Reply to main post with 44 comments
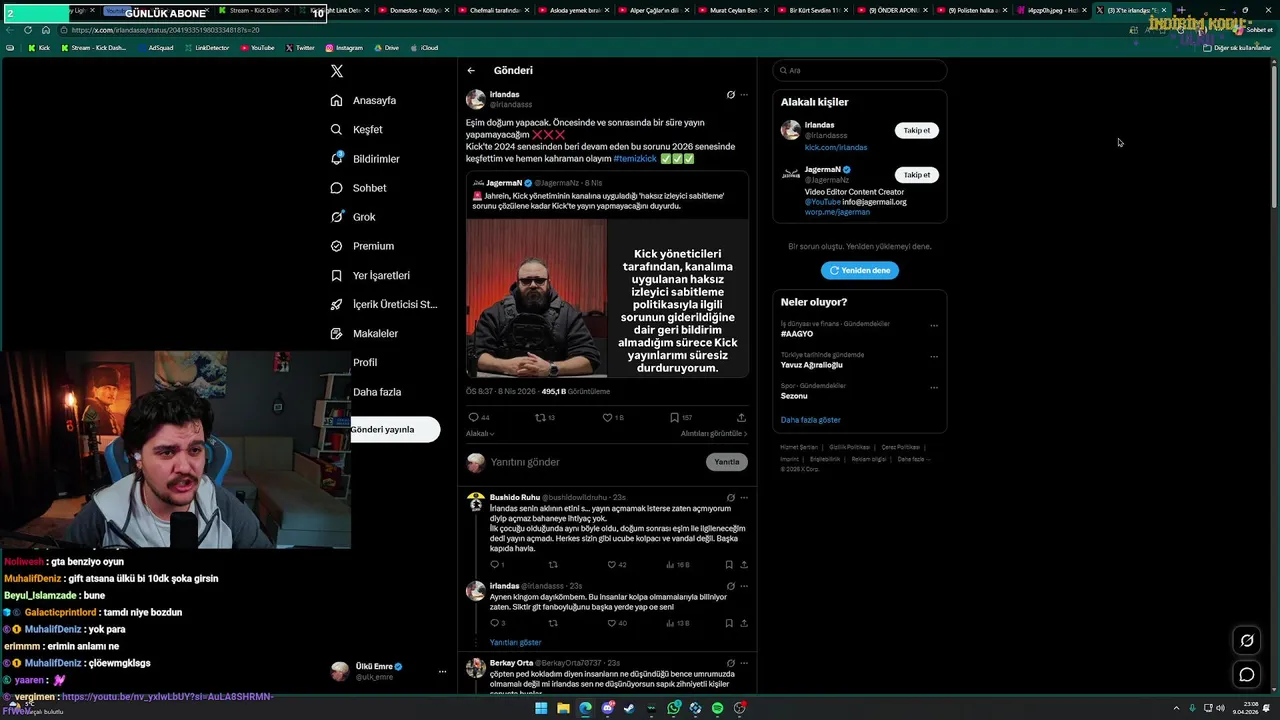 point(479,417)
